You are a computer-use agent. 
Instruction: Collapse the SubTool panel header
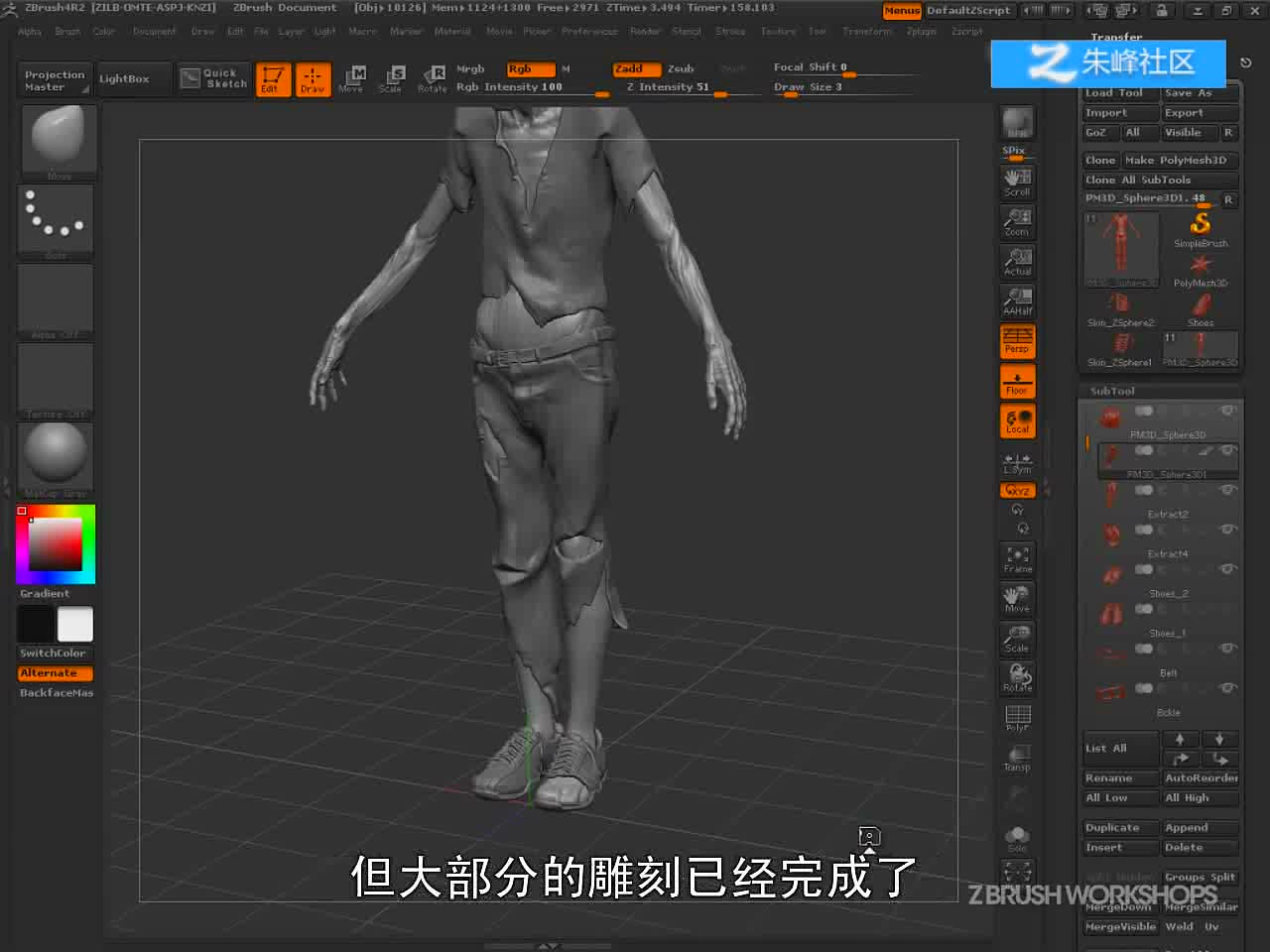[1112, 391]
